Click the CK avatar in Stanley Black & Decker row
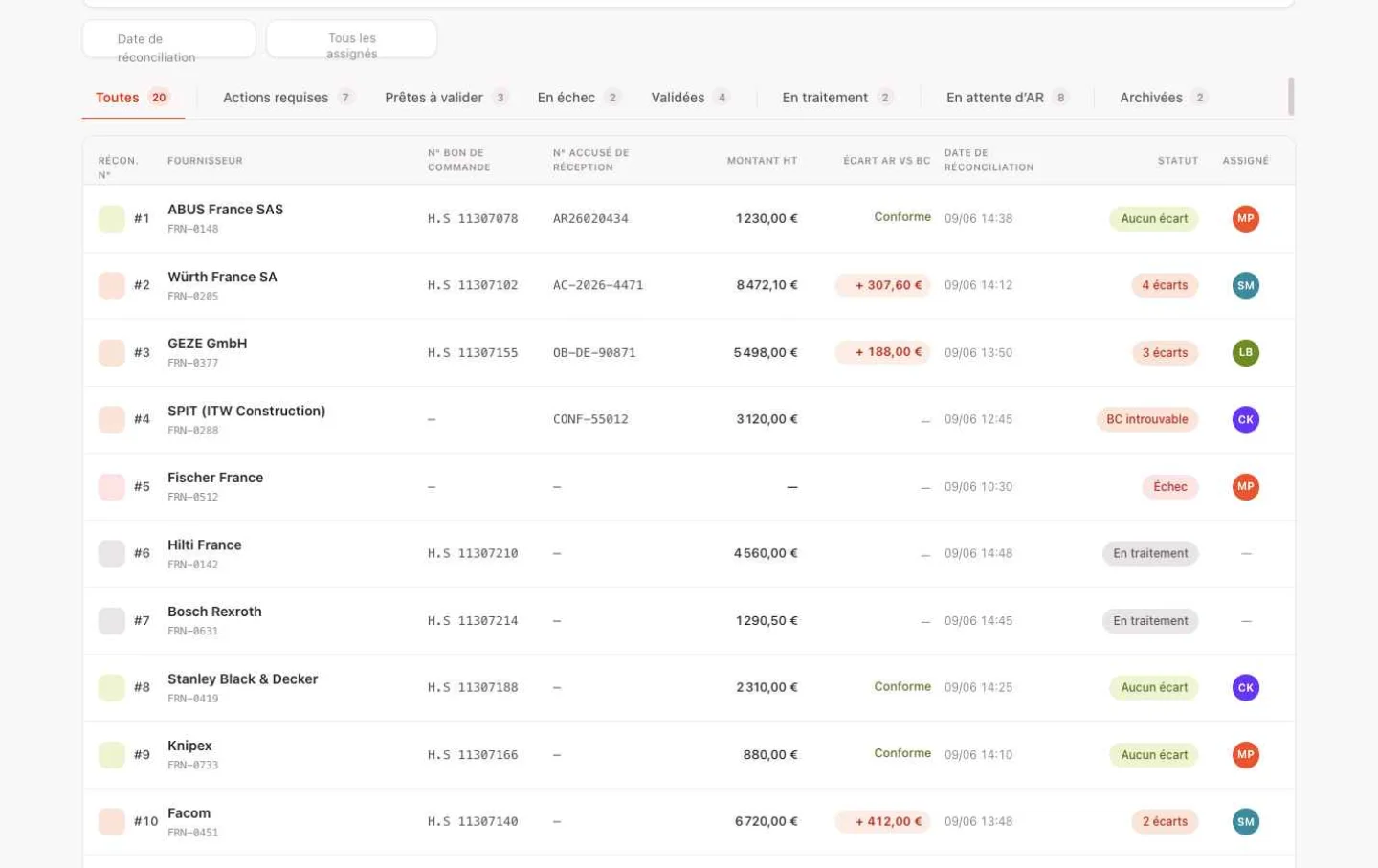1378x868 pixels. pos(1245,687)
